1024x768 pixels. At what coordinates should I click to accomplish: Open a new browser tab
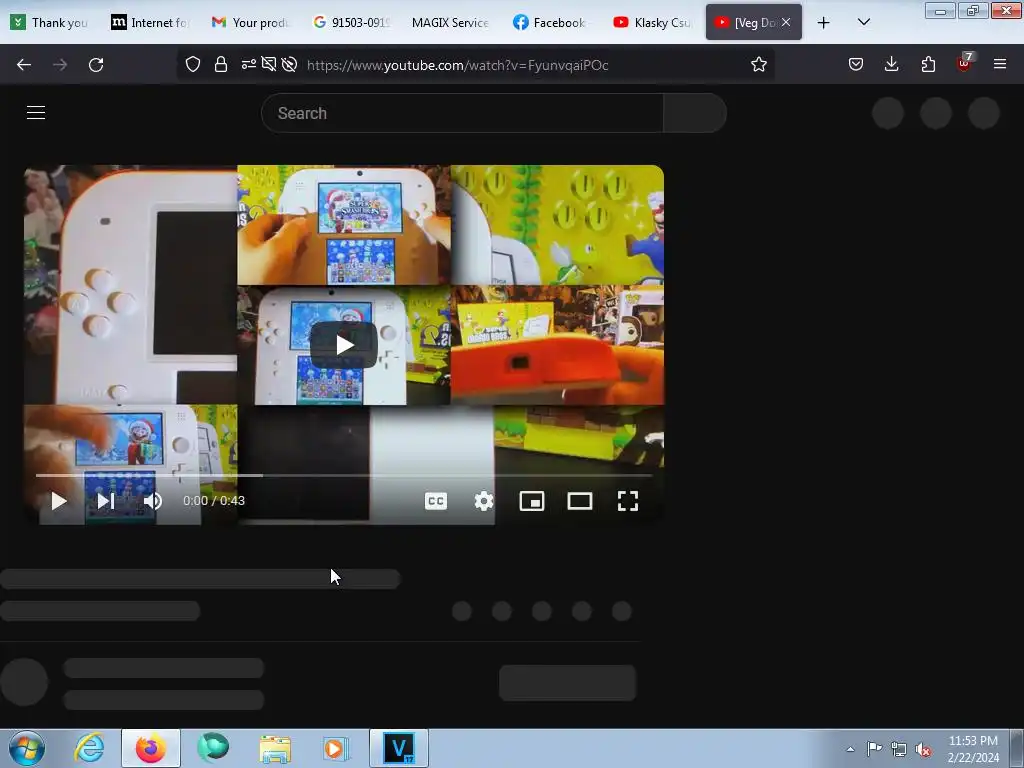coord(824,23)
